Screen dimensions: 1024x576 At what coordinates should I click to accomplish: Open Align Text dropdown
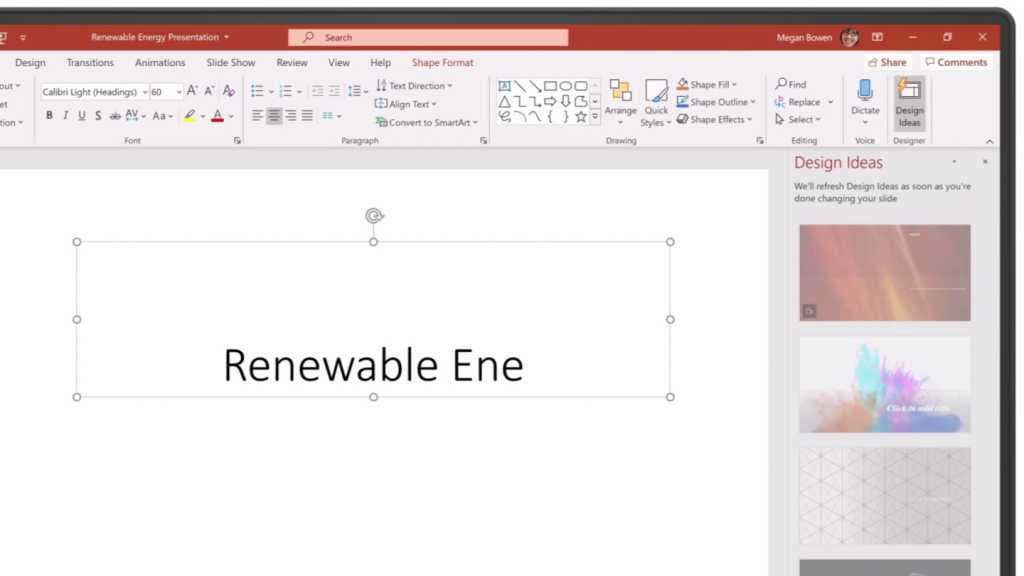(406, 104)
